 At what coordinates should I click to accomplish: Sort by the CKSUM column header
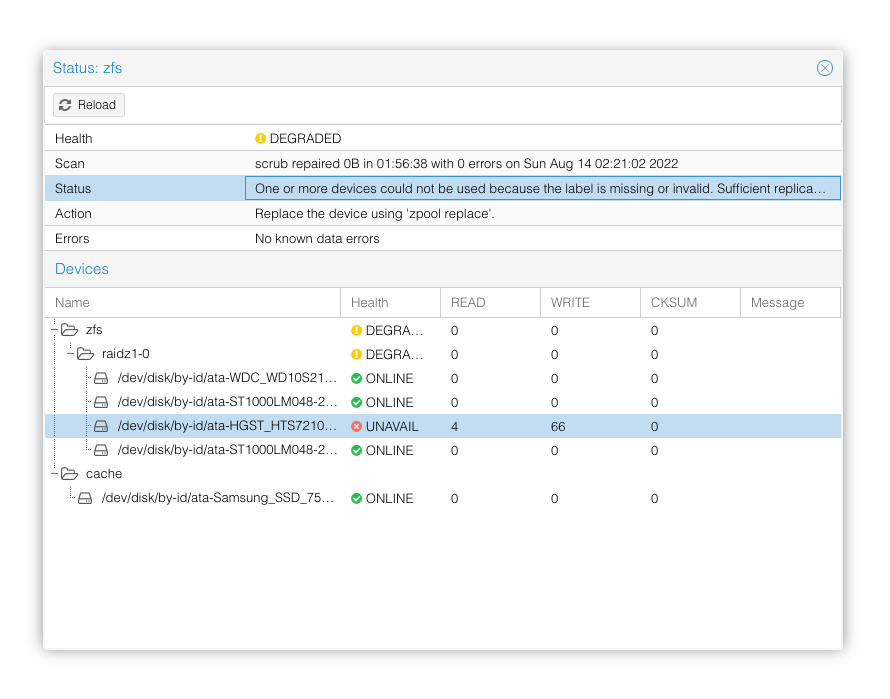690,303
